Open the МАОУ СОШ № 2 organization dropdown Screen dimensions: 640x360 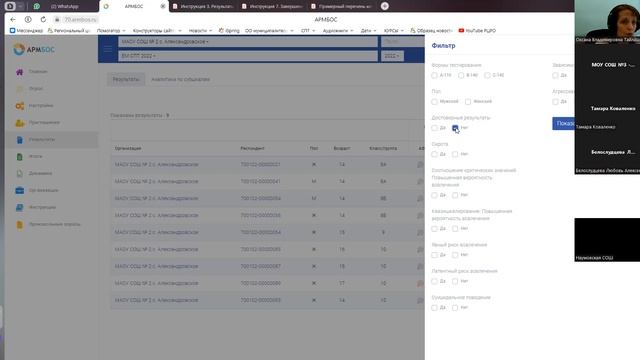248,42
